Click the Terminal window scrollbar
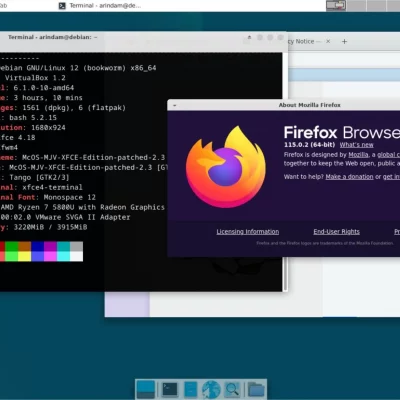The height and width of the screenshot is (400, 400). click(285, 273)
